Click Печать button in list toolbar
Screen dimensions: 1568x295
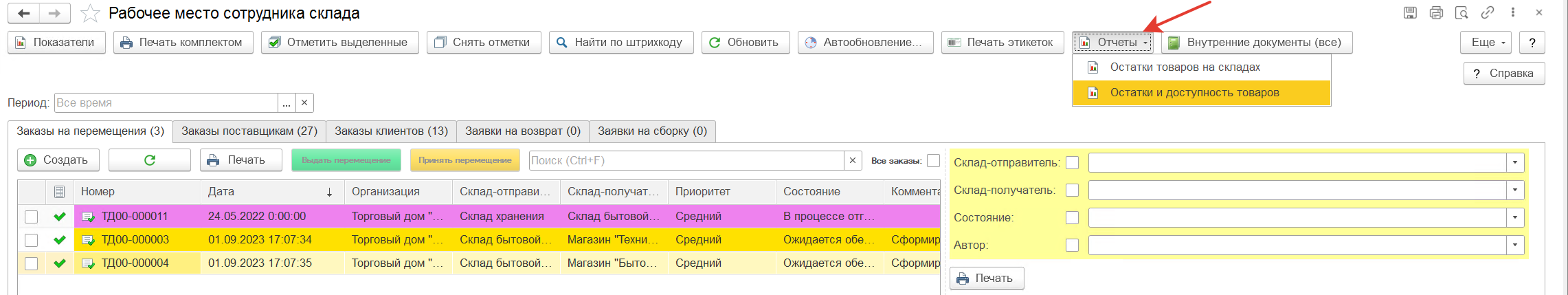[241, 160]
